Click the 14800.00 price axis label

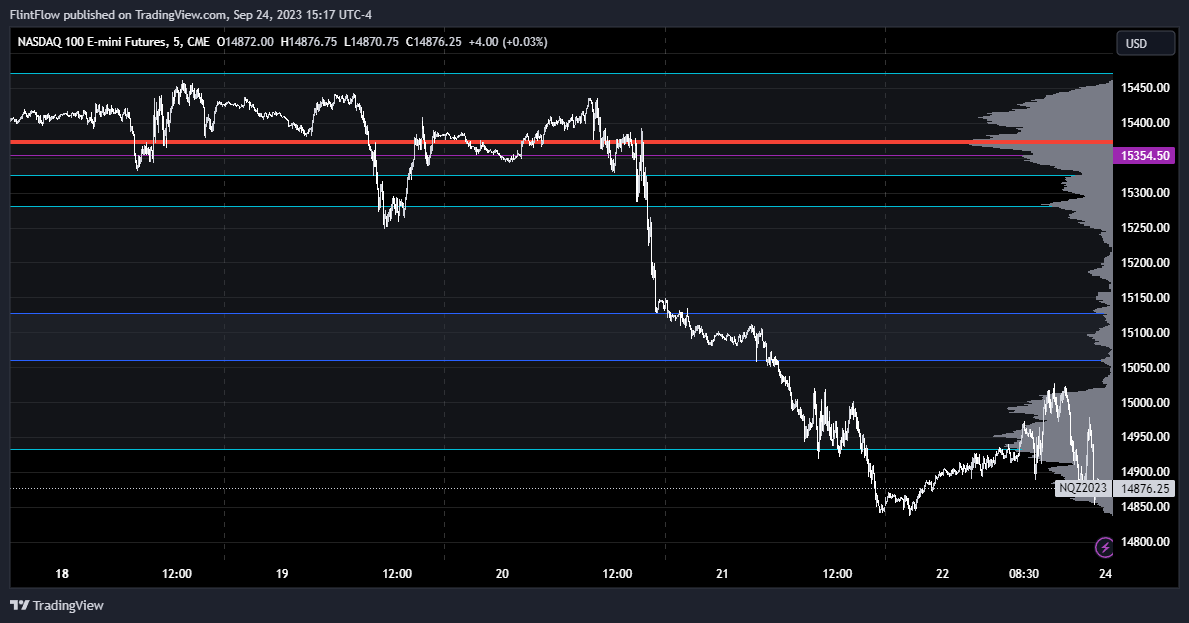1145,541
